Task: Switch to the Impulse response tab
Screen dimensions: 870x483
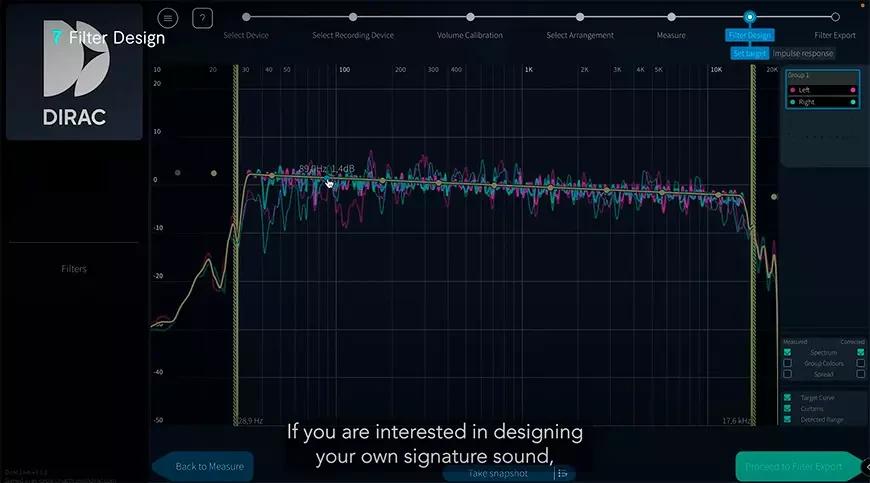Action: (803, 53)
